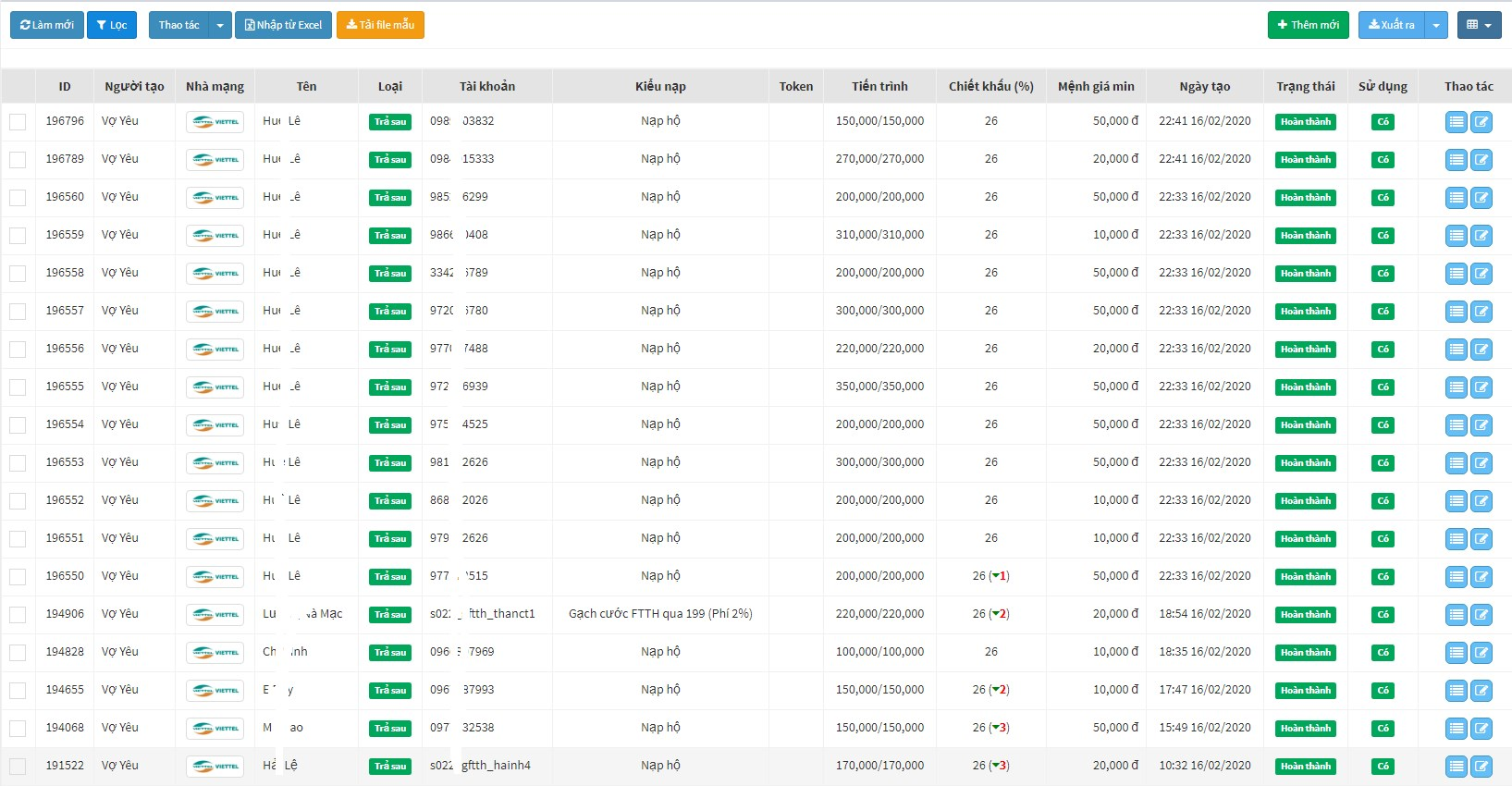Open the Xuất ra dropdown arrow
Screen dimensions: 1512x786
[x=1436, y=25]
